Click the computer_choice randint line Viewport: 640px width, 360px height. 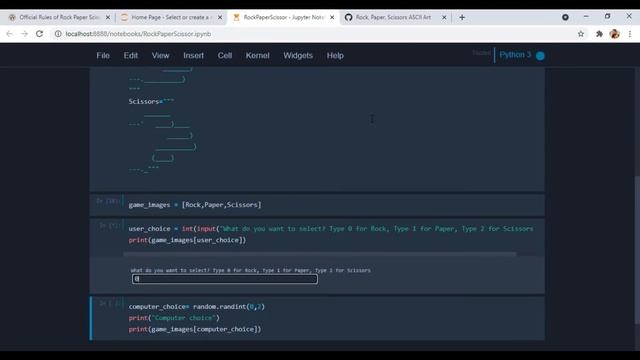pos(196,307)
